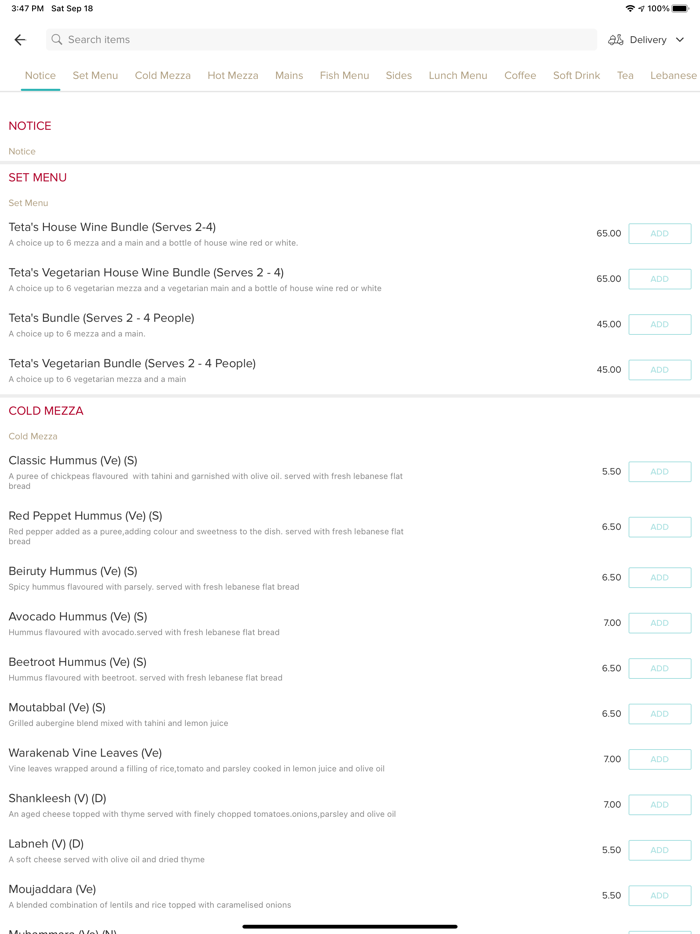Open the Cold Mezza tab

point(163,75)
